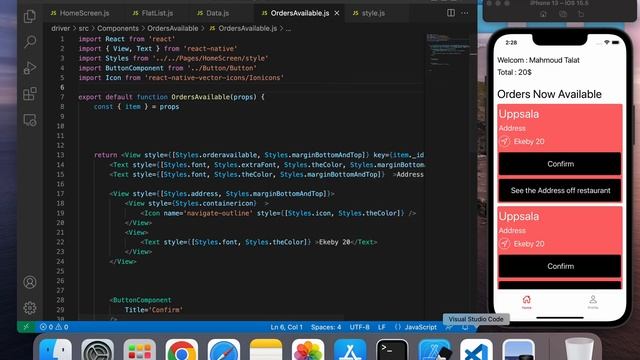Click 'Ekeby 20' in the first Uppsala card
This screenshot has height=360, width=640.
[529, 141]
